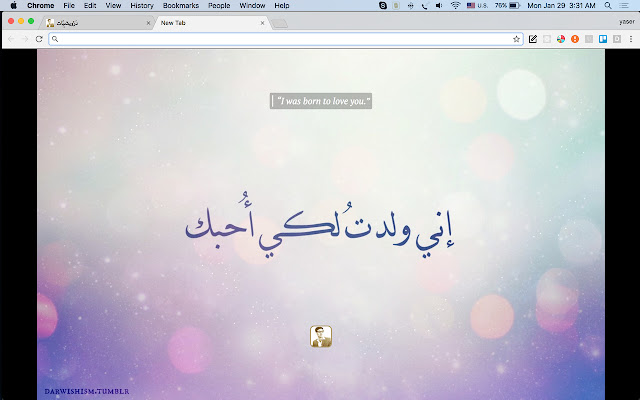Open a new tab with tab-strip button
This screenshot has height=400, width=640.
click(280, 24)
